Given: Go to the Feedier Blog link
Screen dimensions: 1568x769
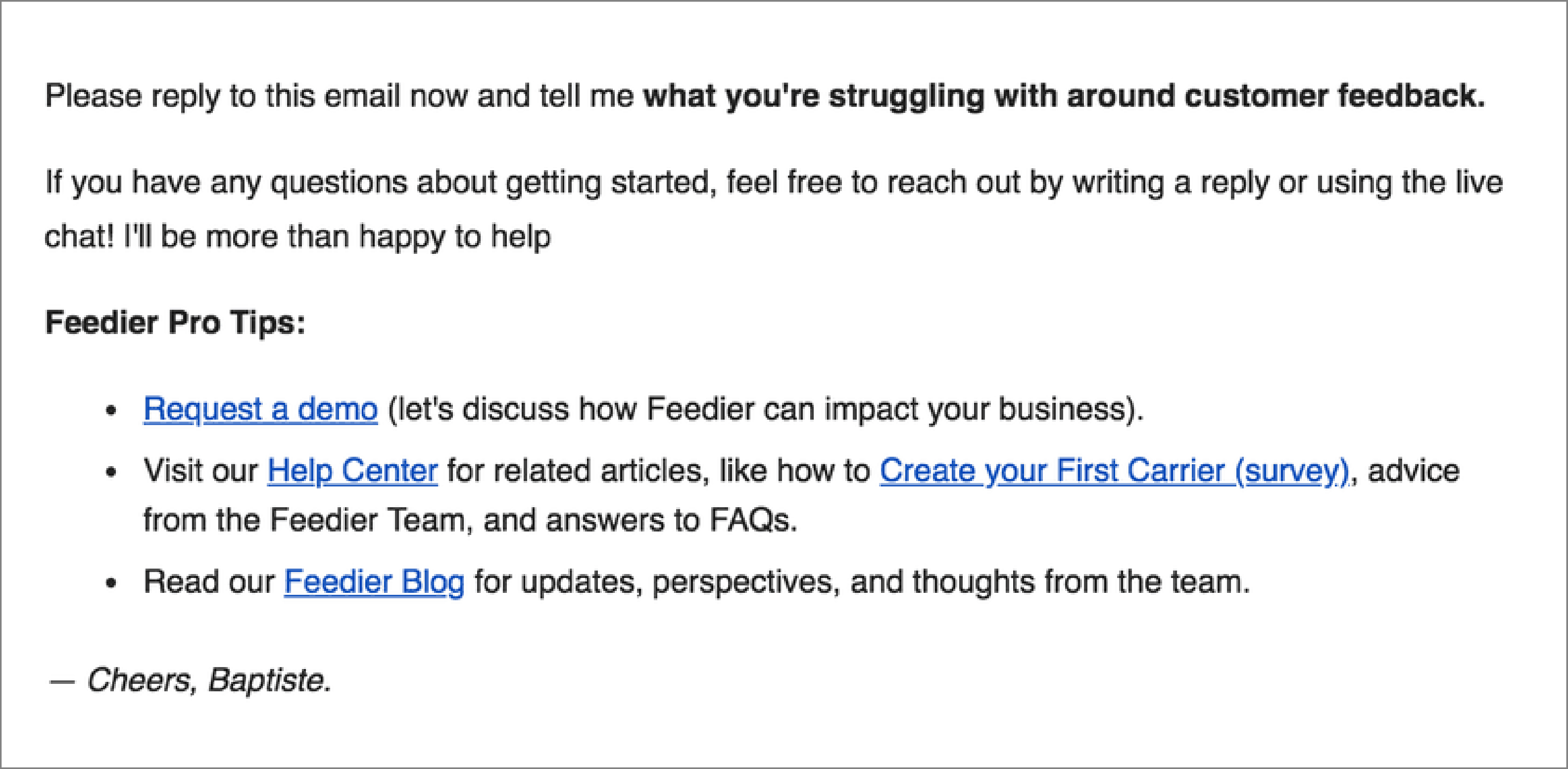Looking at the screenshot, I should coord(374,581).
